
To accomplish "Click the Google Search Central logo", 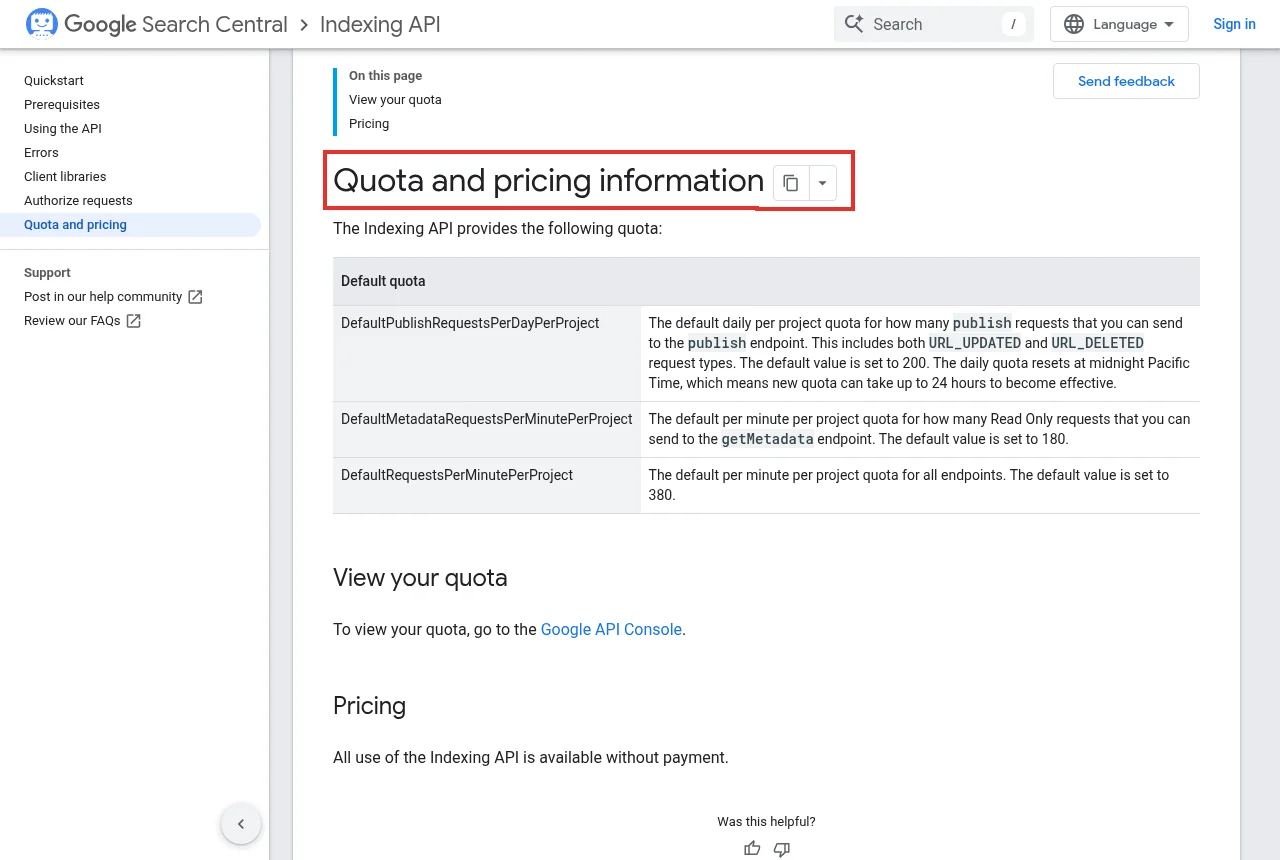I will pos(157,24).
